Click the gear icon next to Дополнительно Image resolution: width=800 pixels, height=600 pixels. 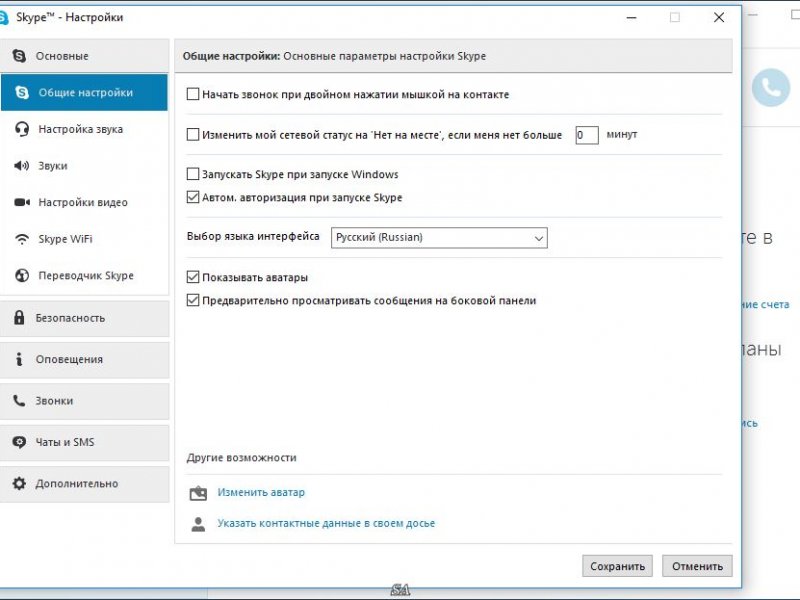(x=19, y=483)
